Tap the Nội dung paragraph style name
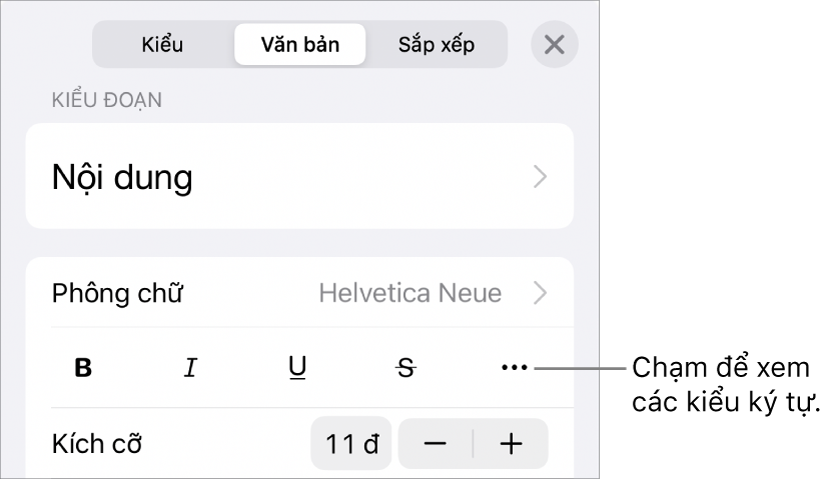Viewport: 825px width, 479px height. [122, 177]
